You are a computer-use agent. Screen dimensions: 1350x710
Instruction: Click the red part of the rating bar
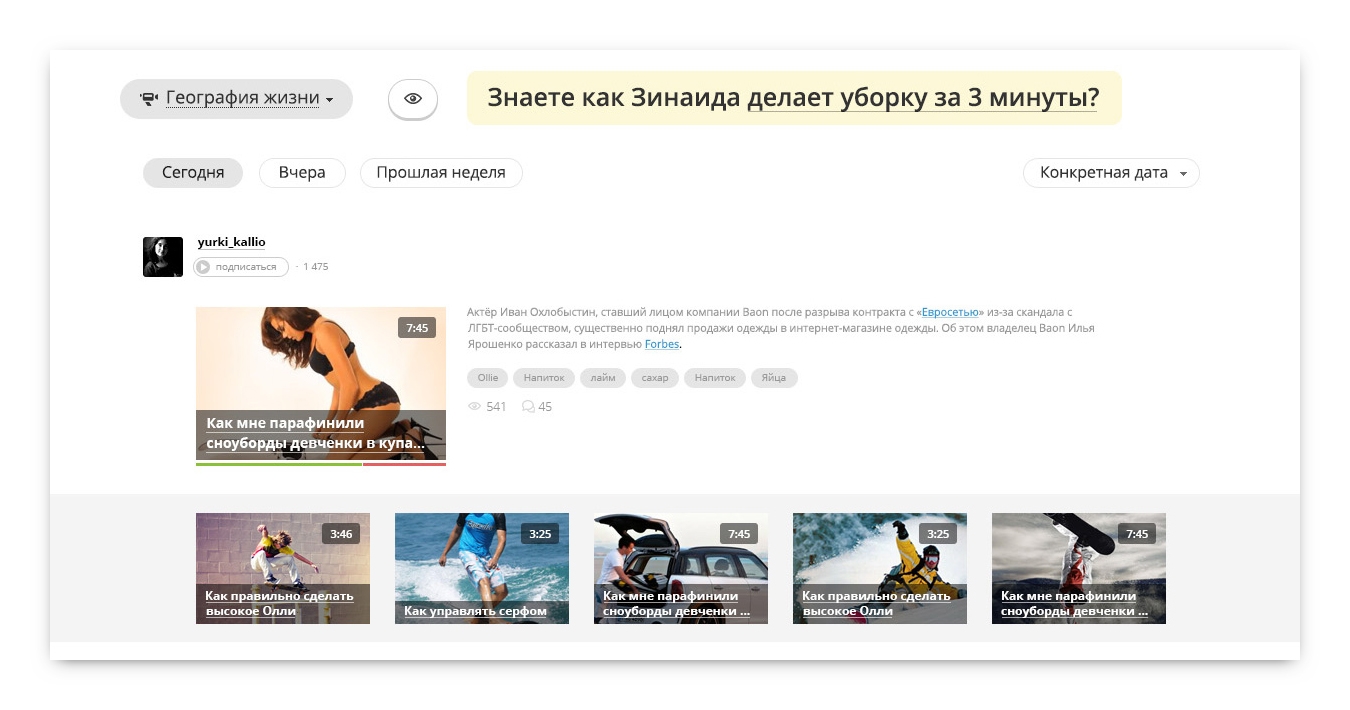[x=405, y=464]
